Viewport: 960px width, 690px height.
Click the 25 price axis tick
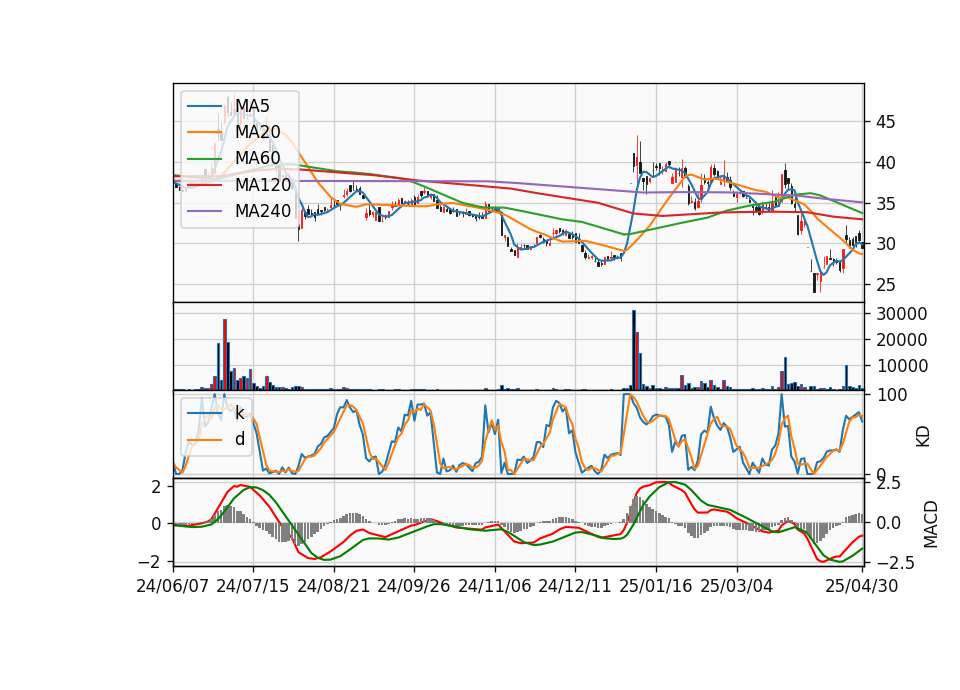click(x=885, y=285)
